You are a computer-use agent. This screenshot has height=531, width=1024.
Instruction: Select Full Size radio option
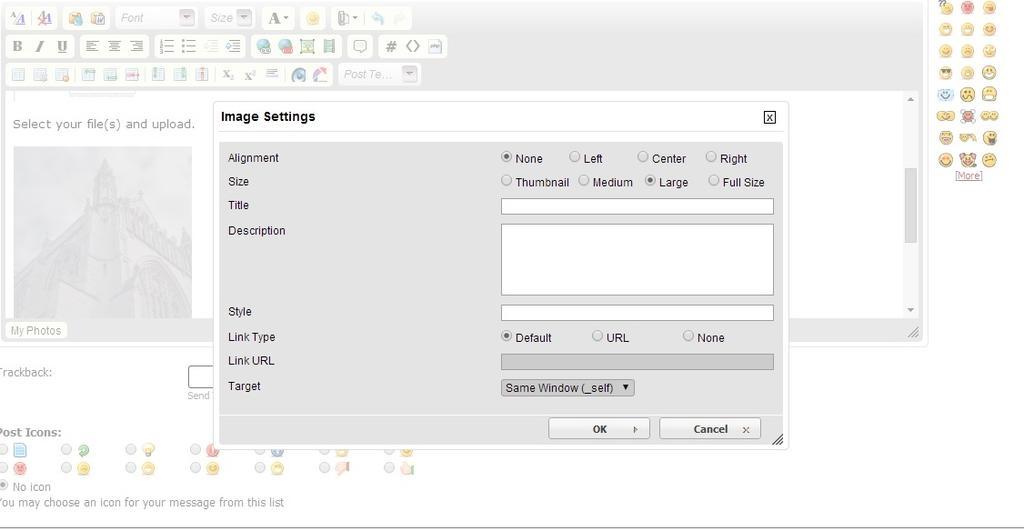714,181
